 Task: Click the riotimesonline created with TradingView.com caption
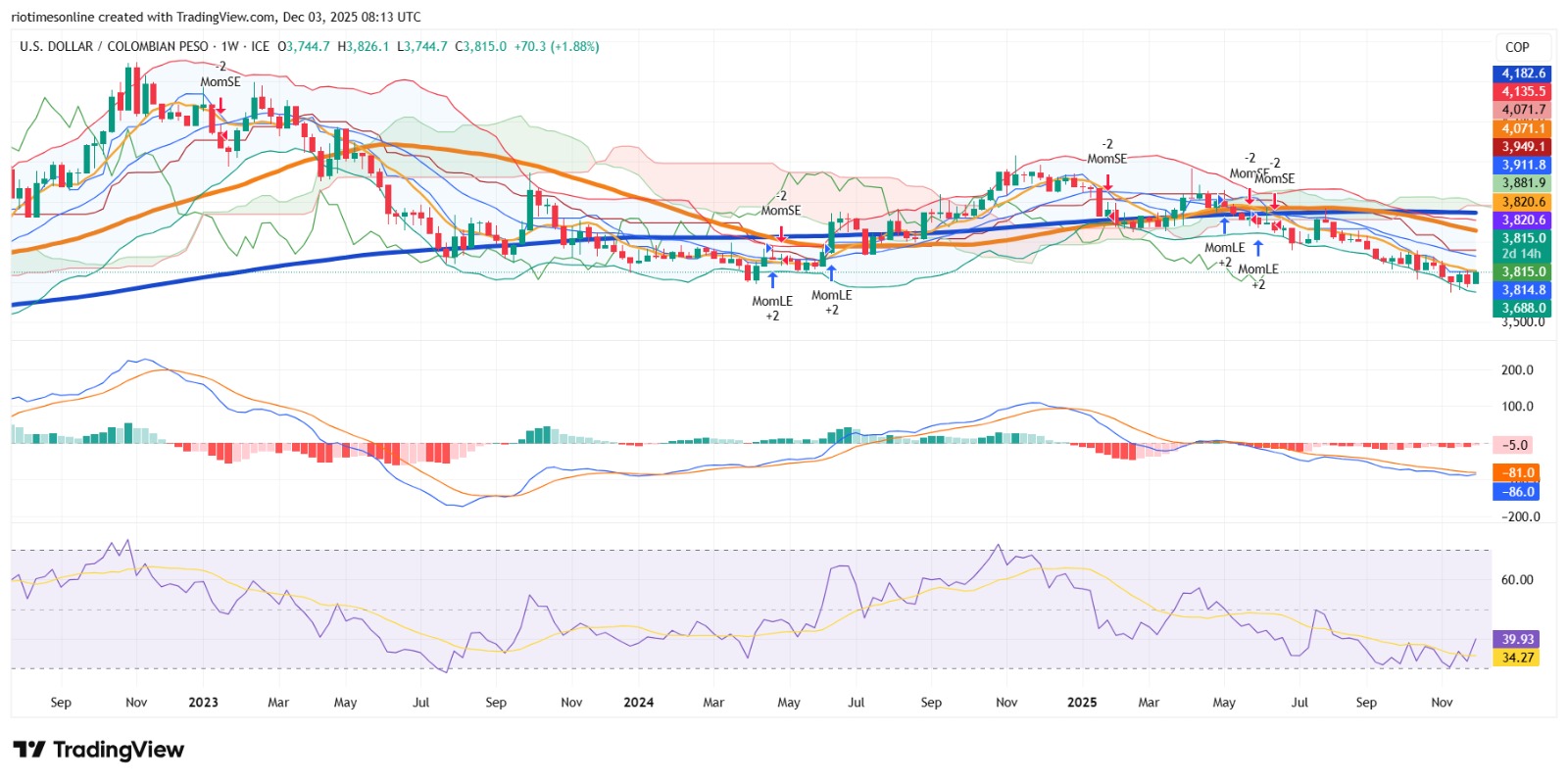[x=217, y=17]
